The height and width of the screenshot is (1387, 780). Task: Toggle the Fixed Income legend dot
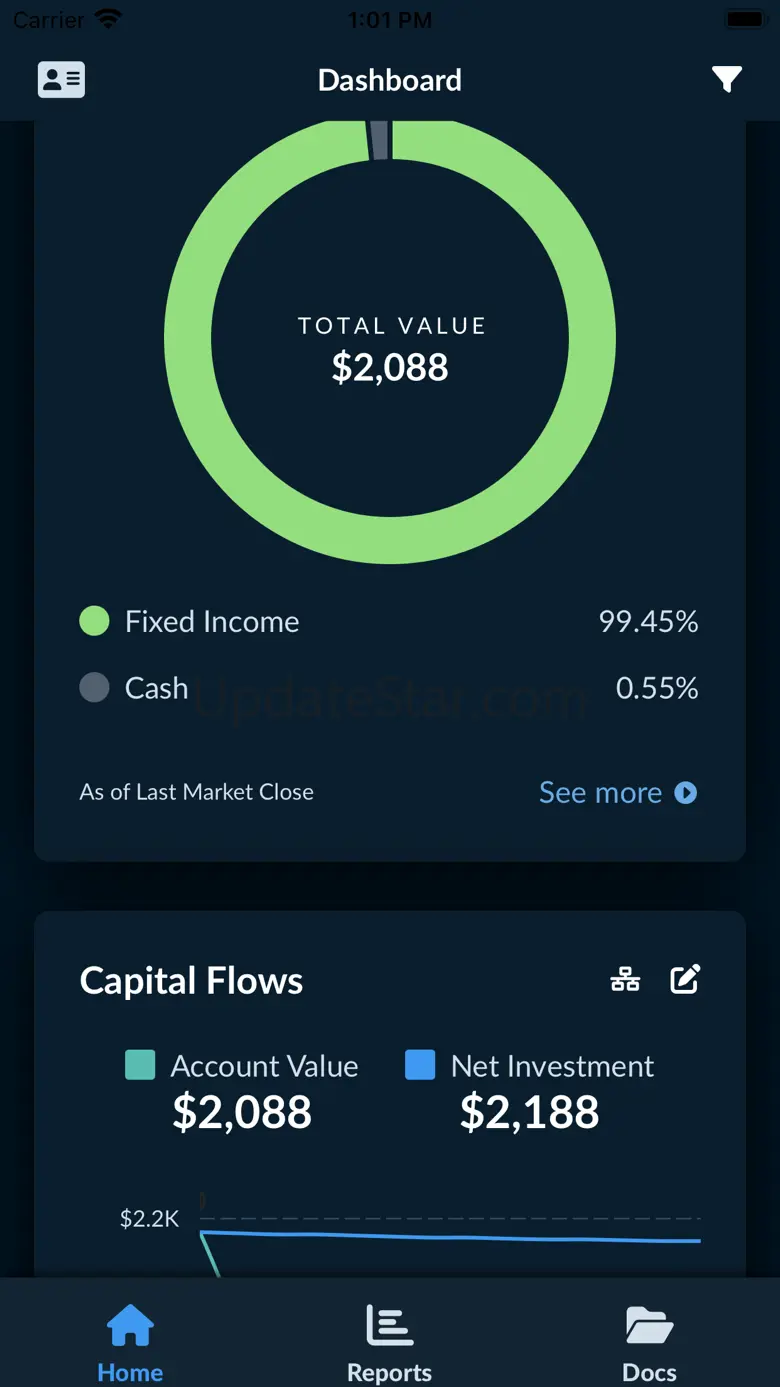tap(94, 621)
